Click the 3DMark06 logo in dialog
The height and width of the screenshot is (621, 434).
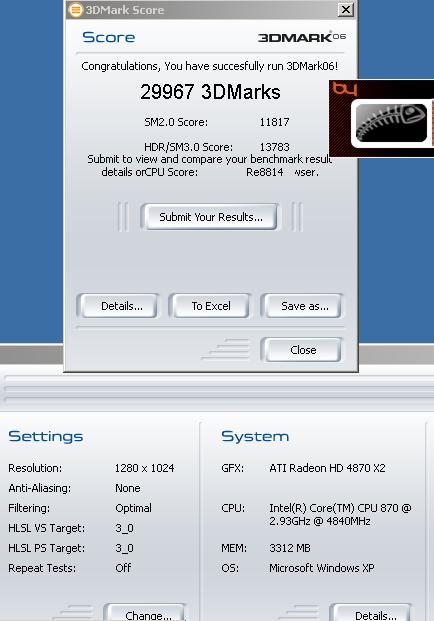(302, 37)
